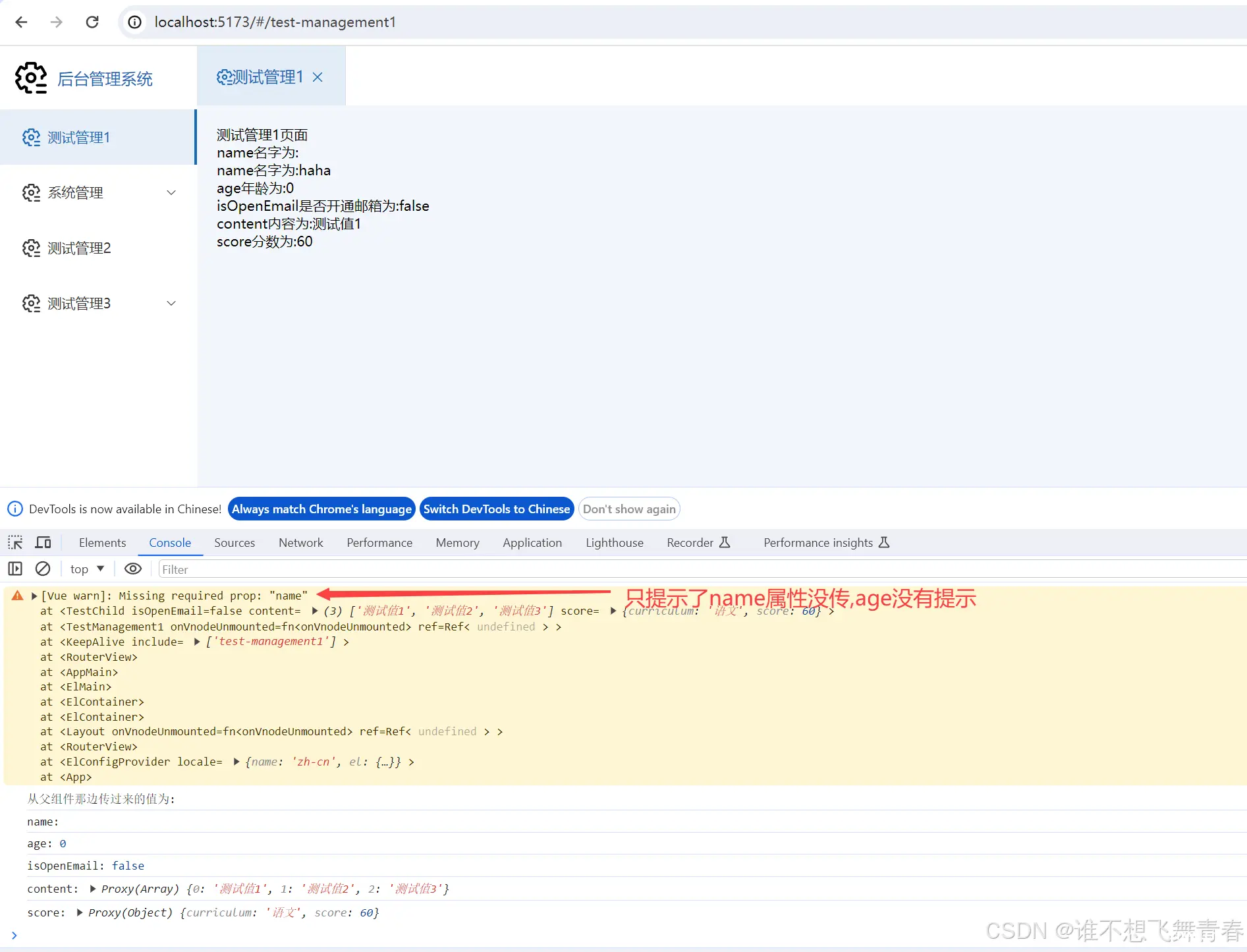Activate the inspect element picker icon
This screenshot has height=952, width=1247.
coord(15,542)
